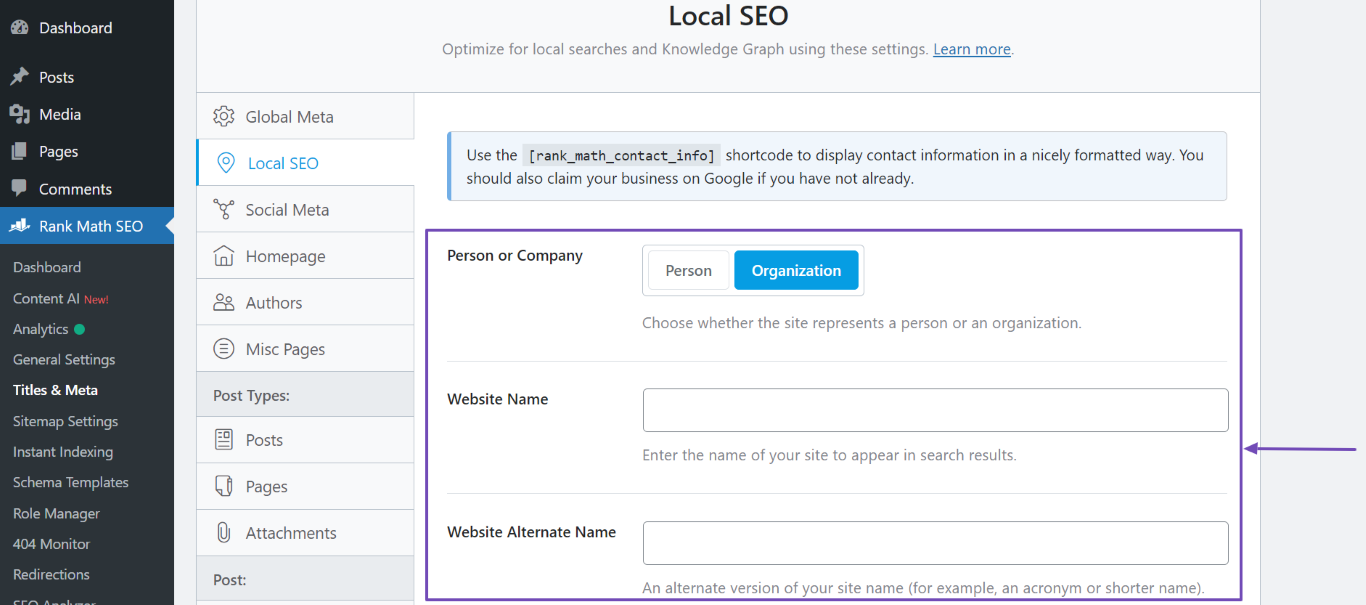
Task: Go to the Homepage settings tab
Action: coord(305,256)
